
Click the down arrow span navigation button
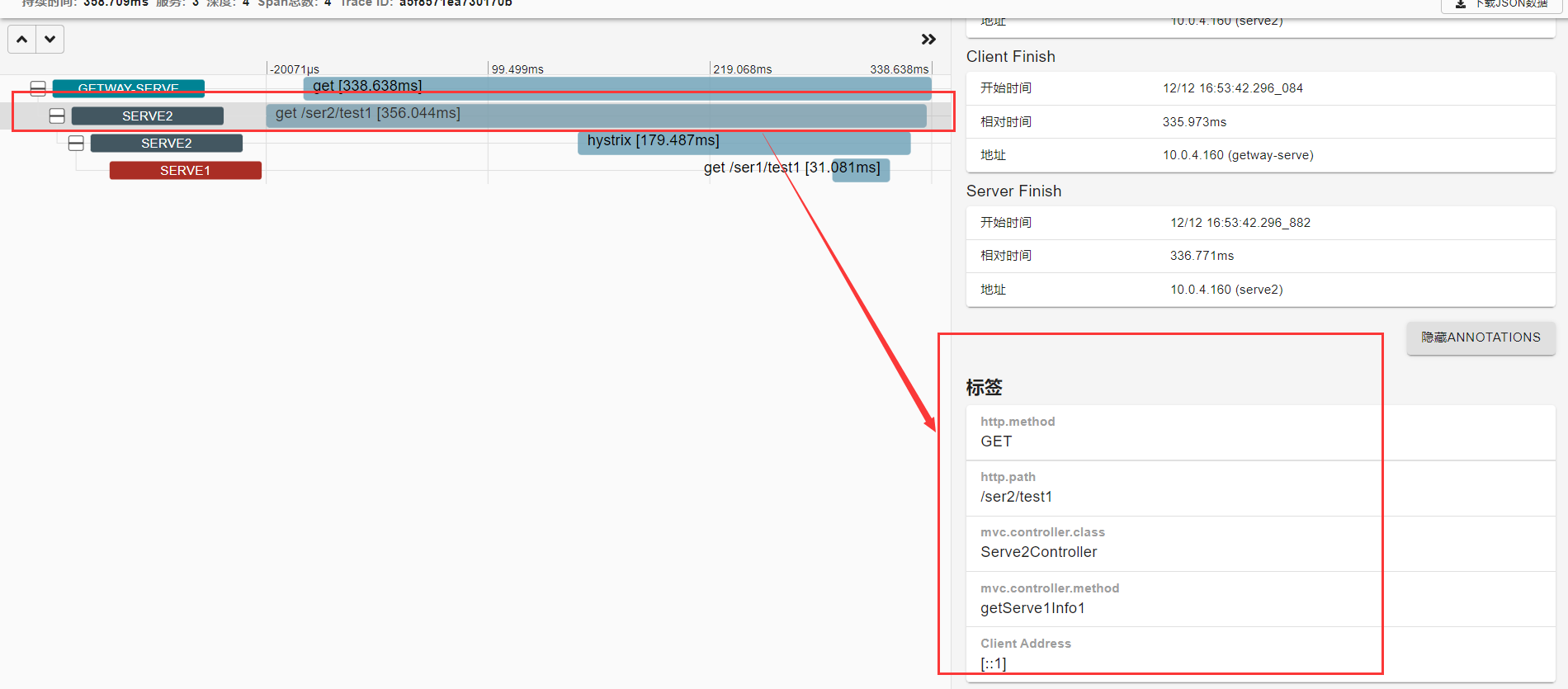pyautogui.click(x=50, y=39)
